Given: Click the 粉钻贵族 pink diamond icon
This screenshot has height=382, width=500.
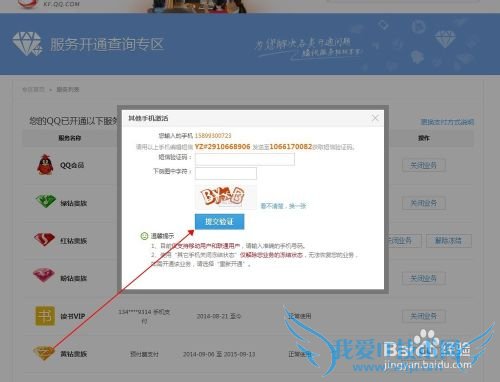Looking at the screenshot, I should click(x=44, y=275).
